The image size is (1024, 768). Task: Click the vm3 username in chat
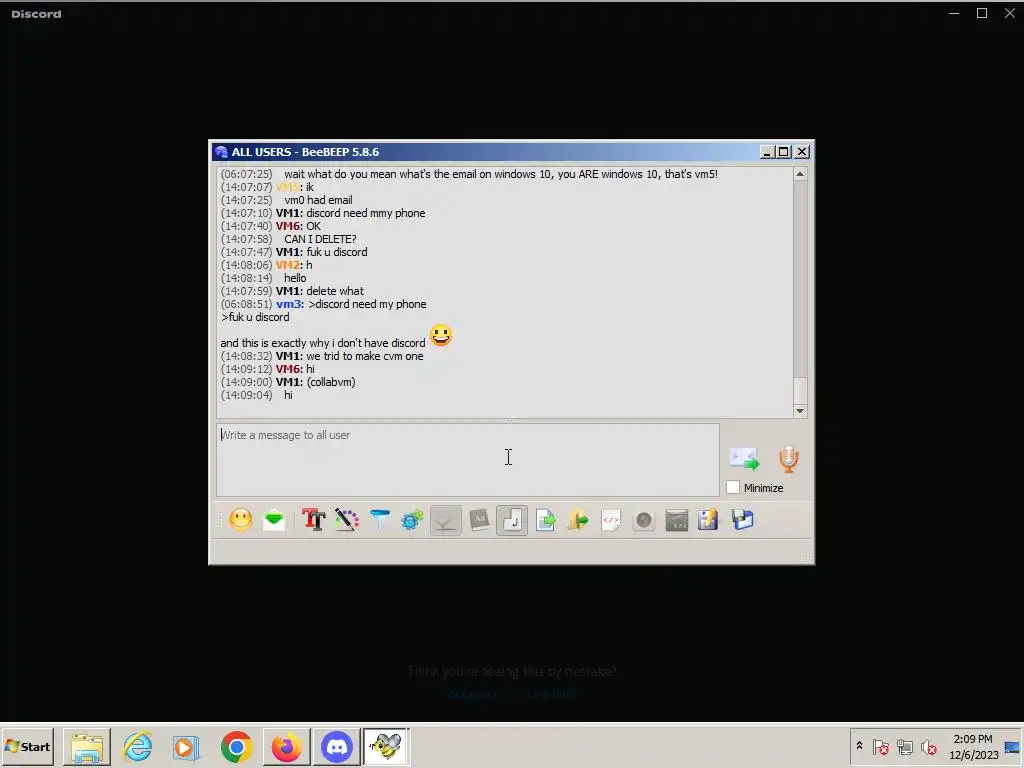[290, 304]
